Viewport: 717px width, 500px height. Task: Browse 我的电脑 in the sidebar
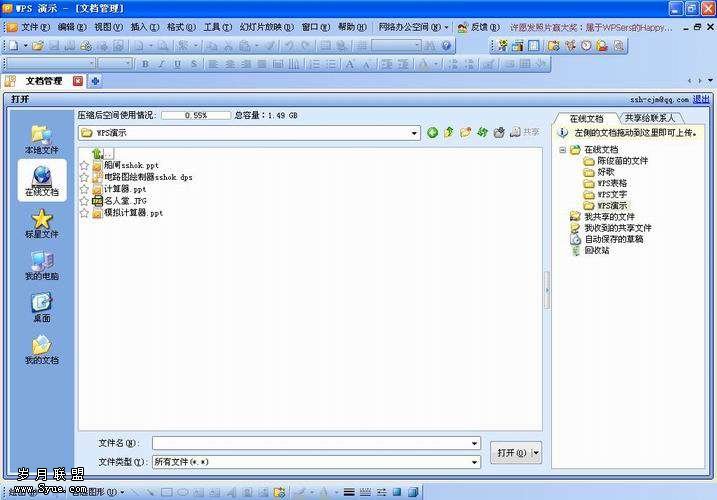[42, 265]
